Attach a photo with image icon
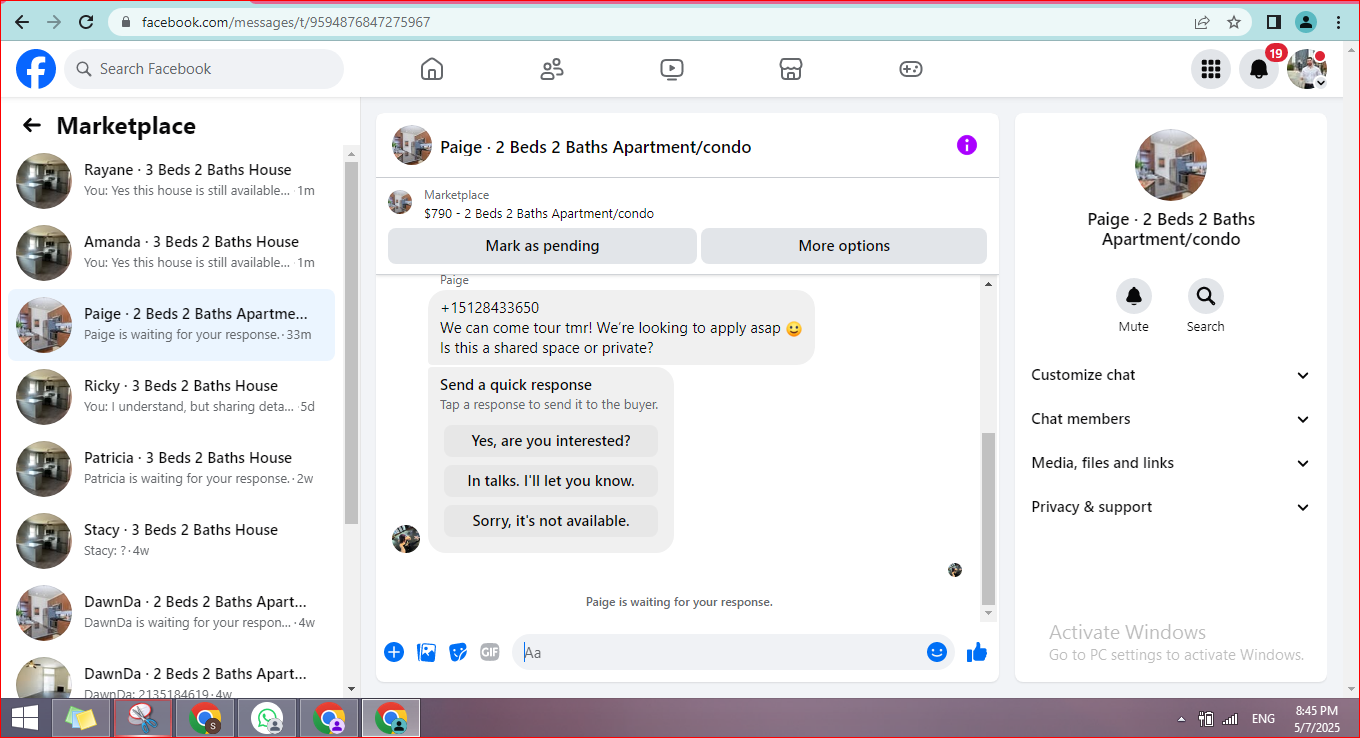Image resolution: width=1360 pixels, height=738 pixels. point(426,652)
